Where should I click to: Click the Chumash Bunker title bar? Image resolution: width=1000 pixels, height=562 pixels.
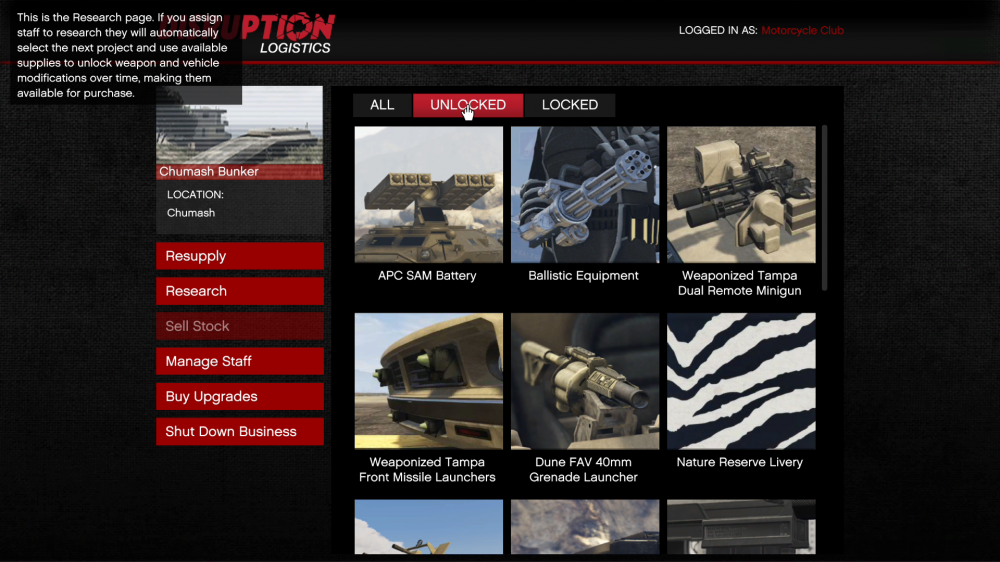point(240,172)
